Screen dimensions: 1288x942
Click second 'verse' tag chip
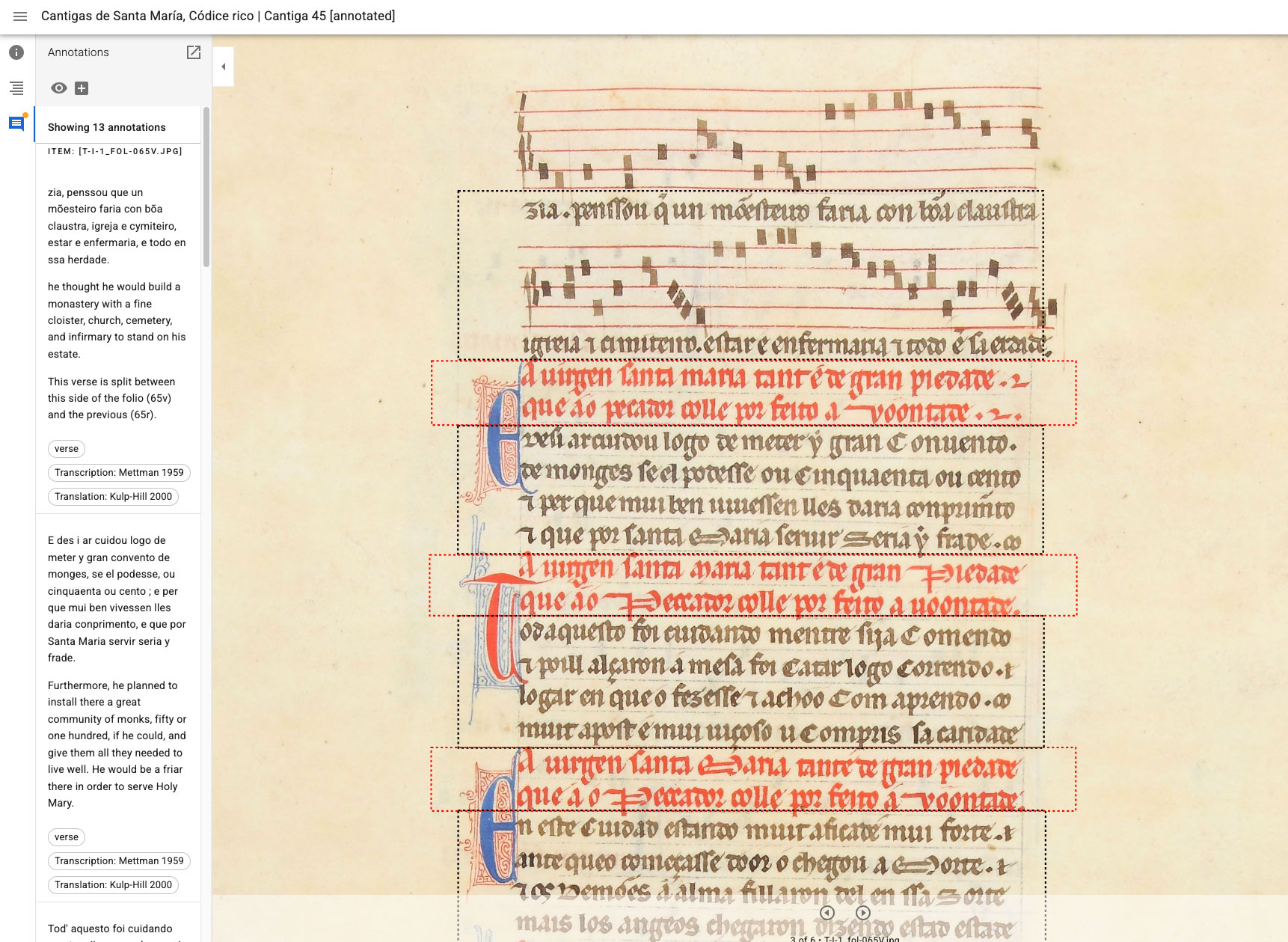tap(67, 837)
